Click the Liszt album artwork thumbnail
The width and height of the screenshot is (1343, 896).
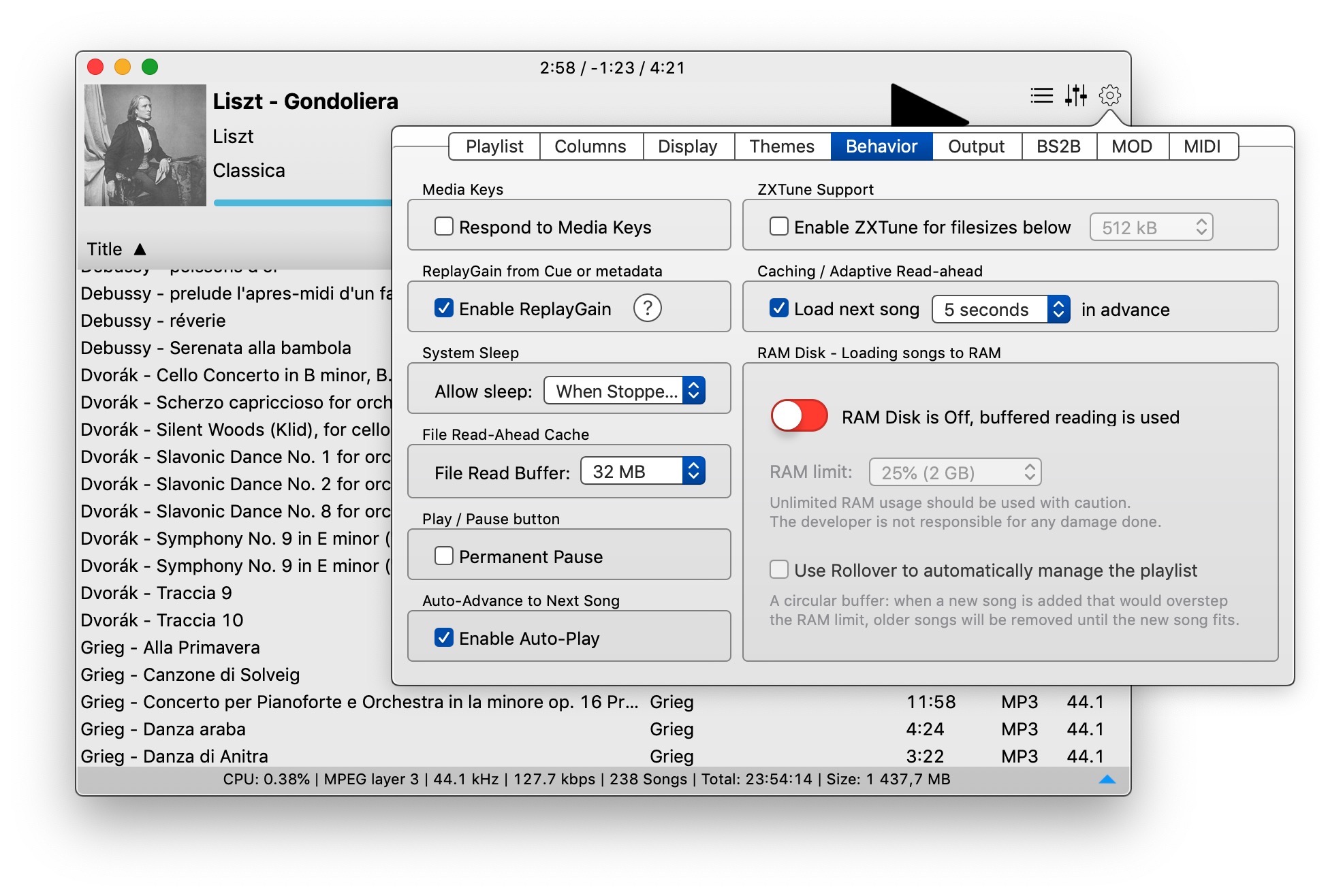[x=145, y=145]
